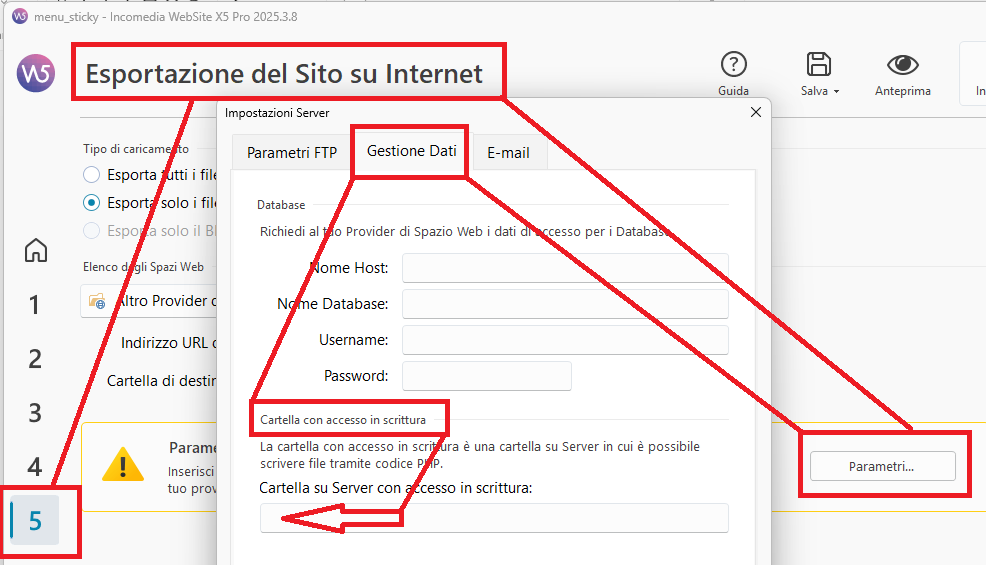Focus the Password field
The image size is (986, 565).
pyautogui.click(x=486, y=376)
